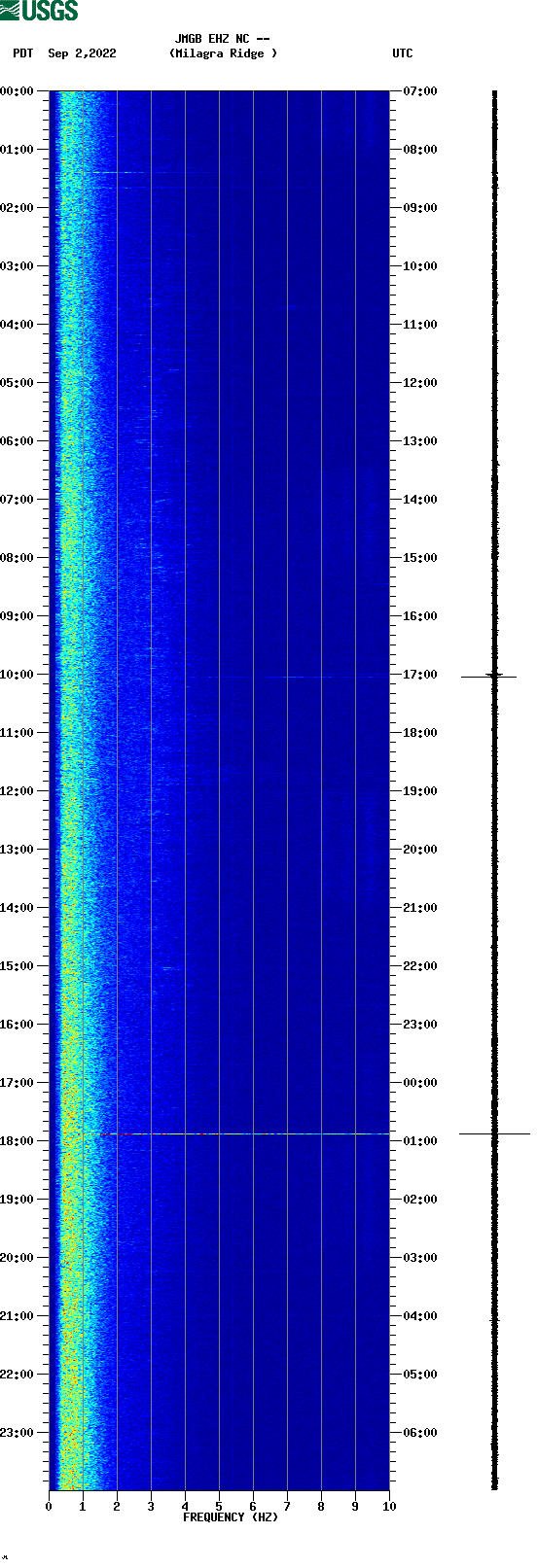Viewport: 537px width, 1568px height.
Task: Click the 8 Hz frequency tick label
Action: [x=321, y=1508]
